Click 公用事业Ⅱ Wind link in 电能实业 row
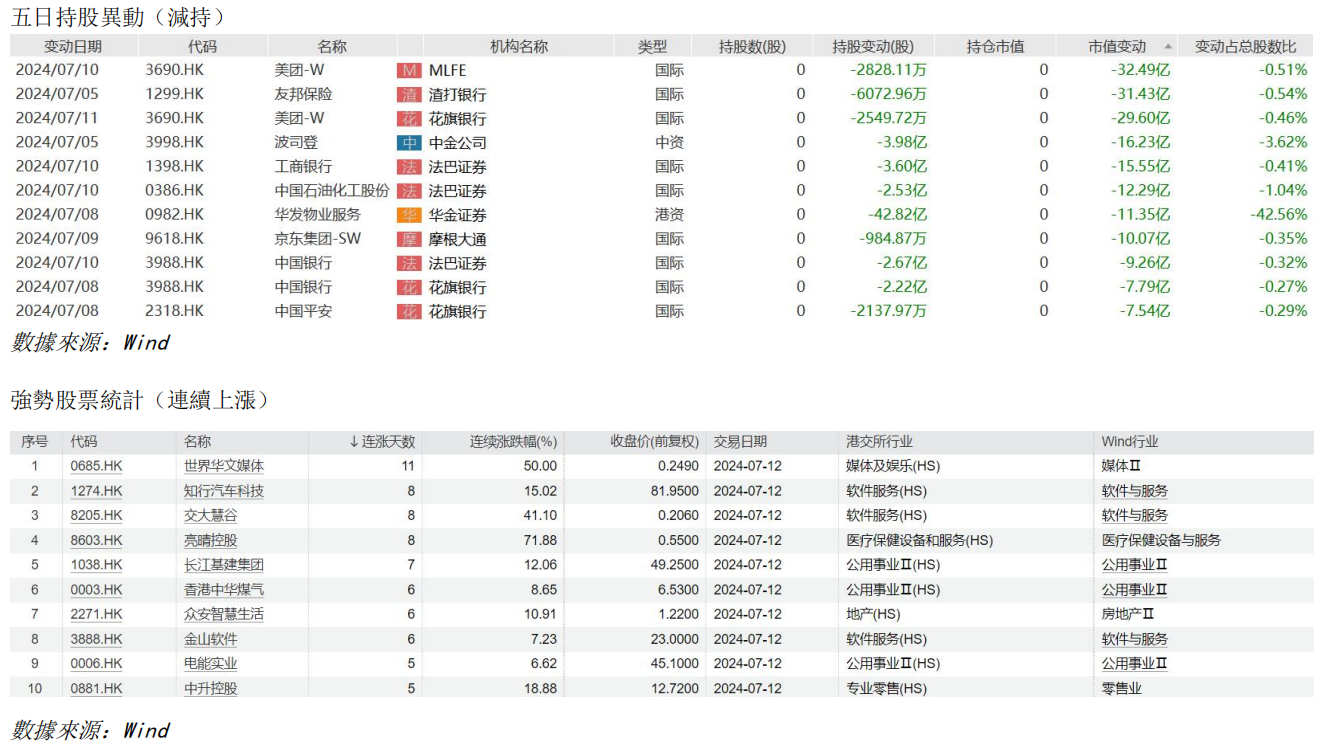The image size is (1326, 755). [x=1135, y=664]
